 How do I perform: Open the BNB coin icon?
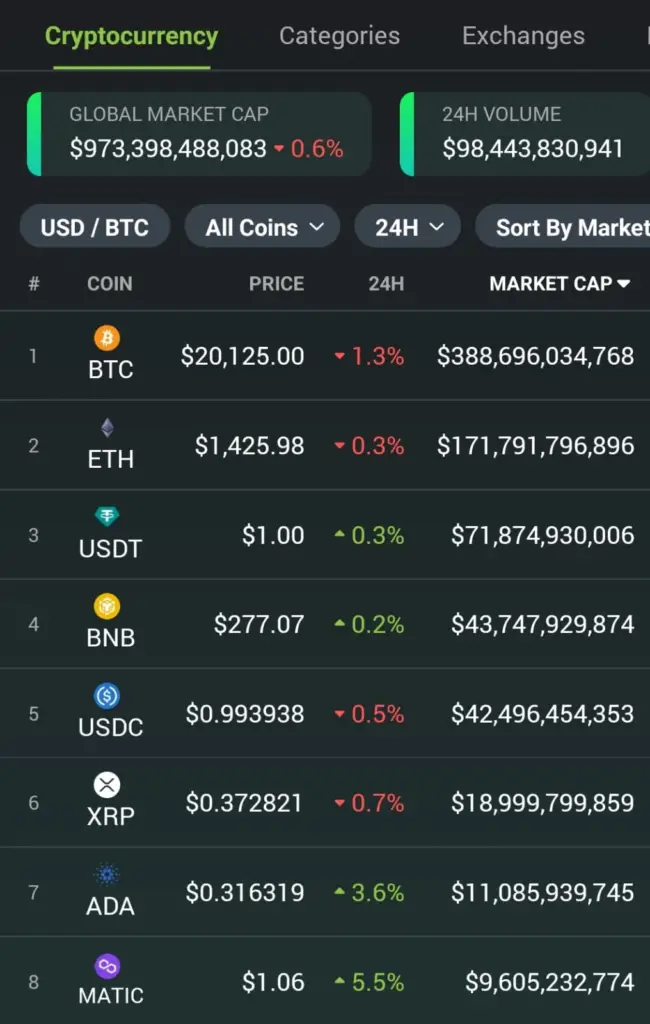[107, 606]
